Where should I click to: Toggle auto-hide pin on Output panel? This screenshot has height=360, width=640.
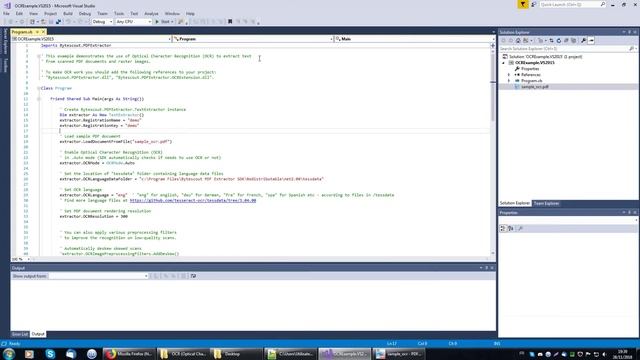(x=487, y=268)
